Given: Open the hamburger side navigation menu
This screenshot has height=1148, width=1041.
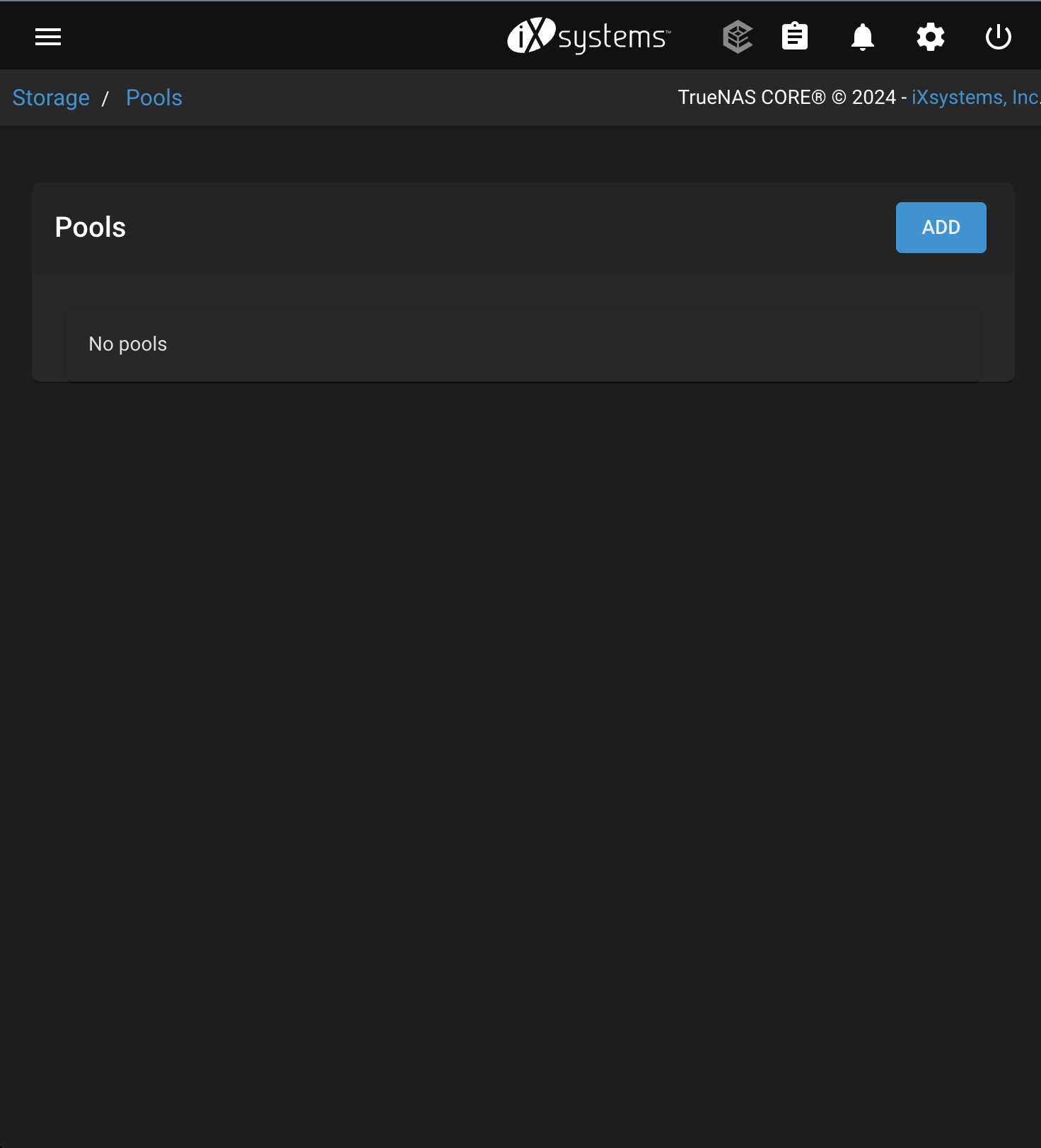Looking at the screenshot, I should pyautogui.click(x=48, y=37).
